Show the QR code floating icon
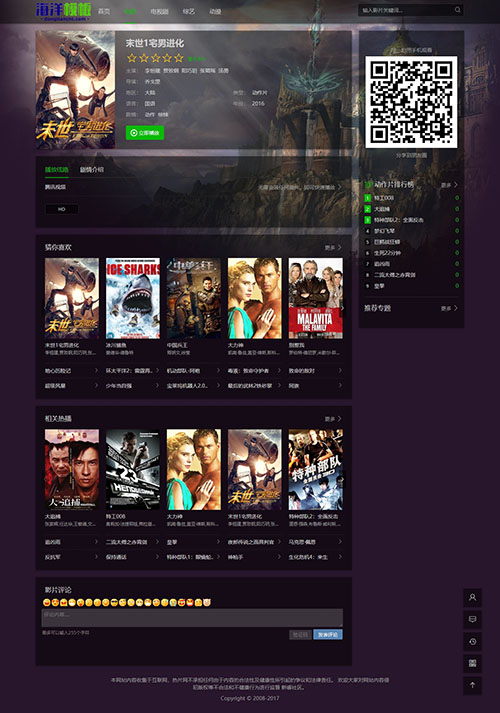 [x=472, y=663]
